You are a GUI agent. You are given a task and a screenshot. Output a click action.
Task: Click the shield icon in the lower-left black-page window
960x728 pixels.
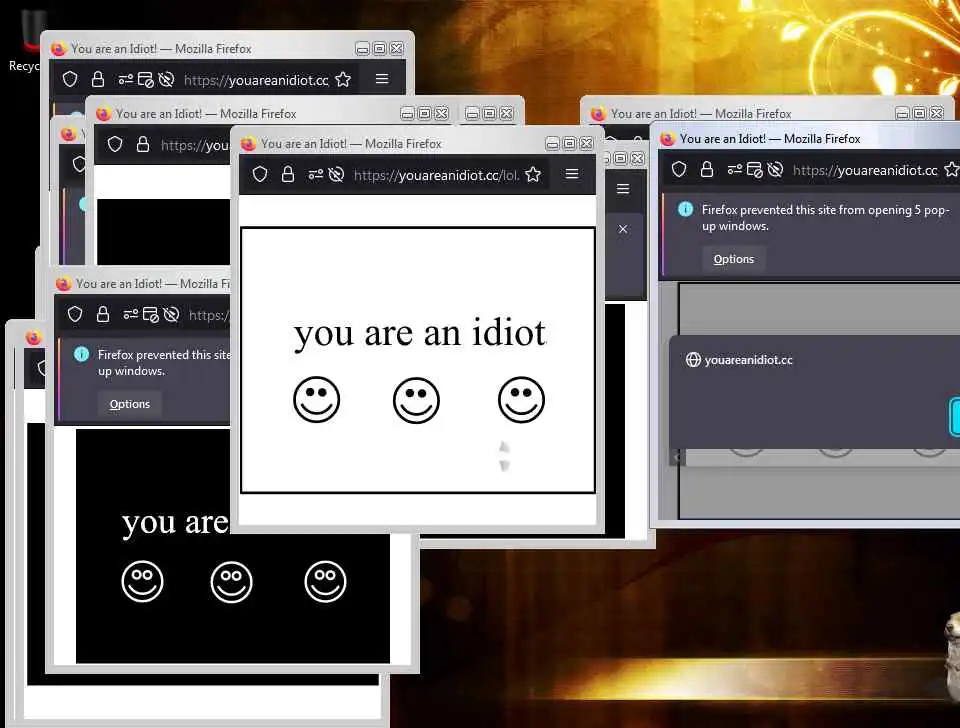75,315
